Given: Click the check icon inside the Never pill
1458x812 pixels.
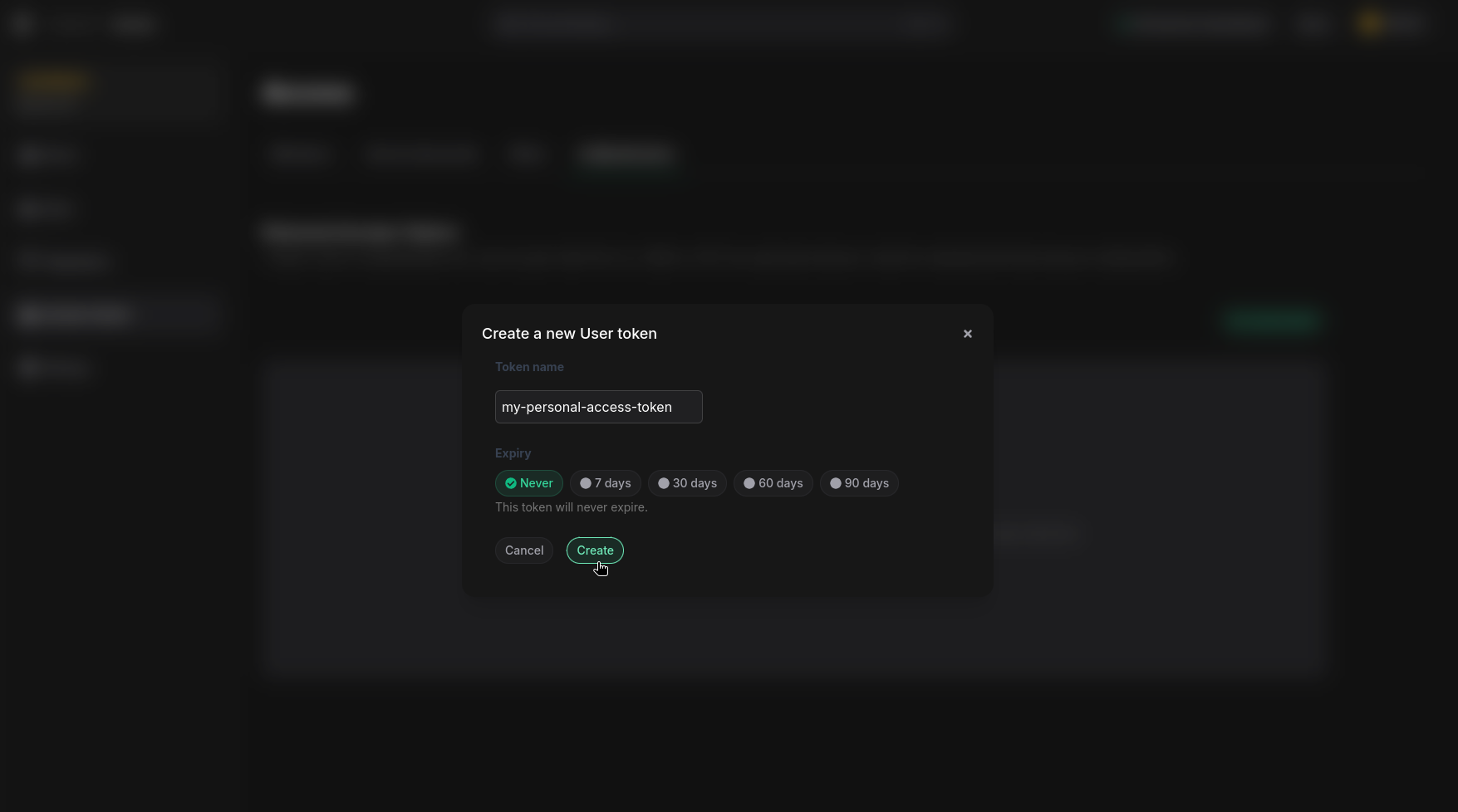Looking at the screenshot, I should point(511,482).
